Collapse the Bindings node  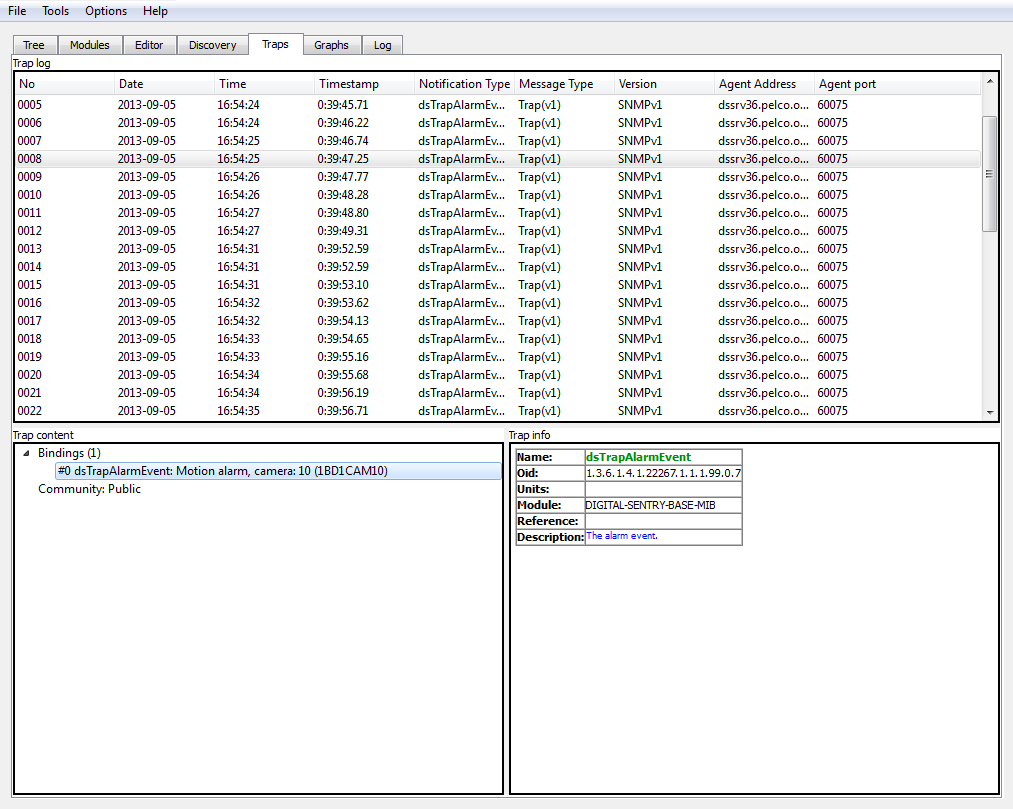pyautogui.click(x=23, y=452)
